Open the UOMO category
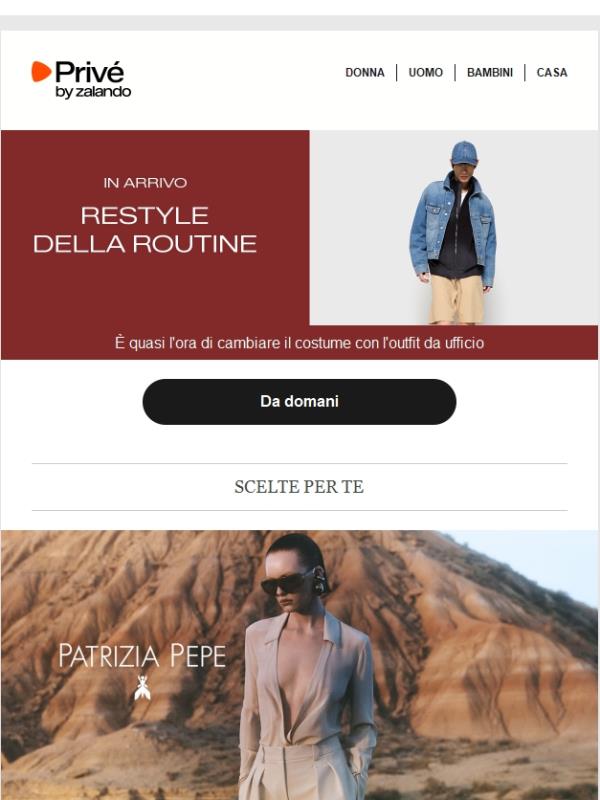Viewport: 600px width, 800px height. coord(426,72)
